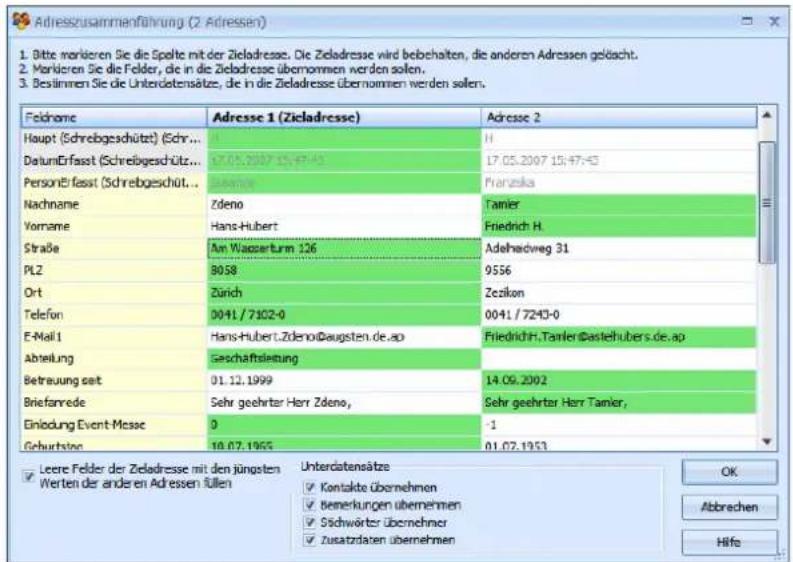Select Straße 'Adelheidweg 31'
The image size is (793, 562).
tap(619, 248)
